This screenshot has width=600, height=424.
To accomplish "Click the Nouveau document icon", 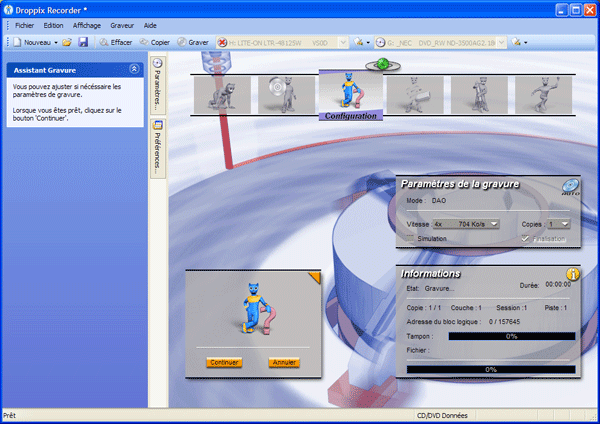I will [x=17, y=42].
